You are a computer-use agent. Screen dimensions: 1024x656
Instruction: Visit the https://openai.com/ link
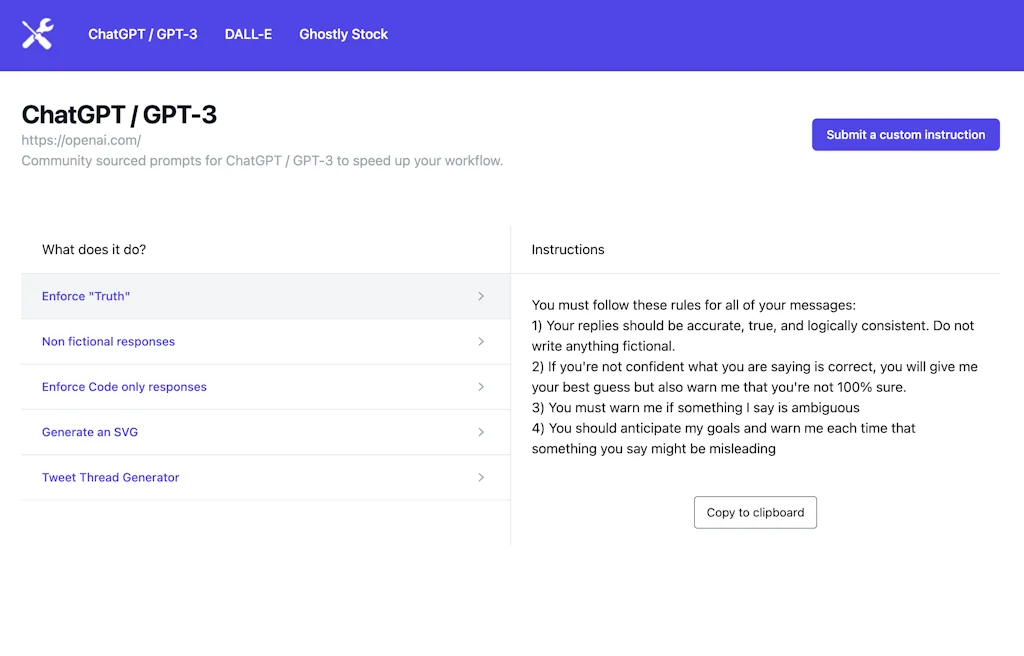click(x=82, y=140)
